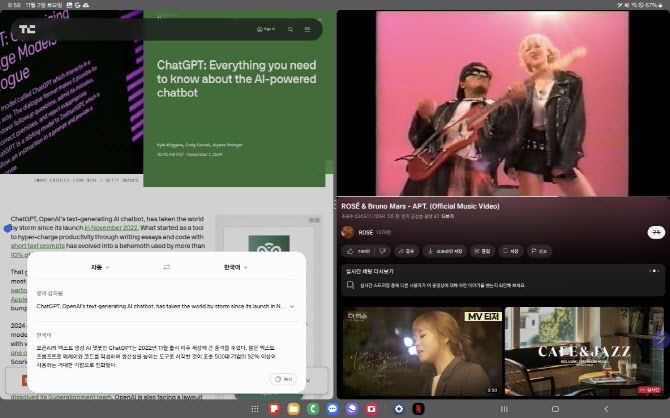The height and width of the screenshot is (418, 670).
Task: Open Settings gear in the taskbar
Action: tap(399, 408)
